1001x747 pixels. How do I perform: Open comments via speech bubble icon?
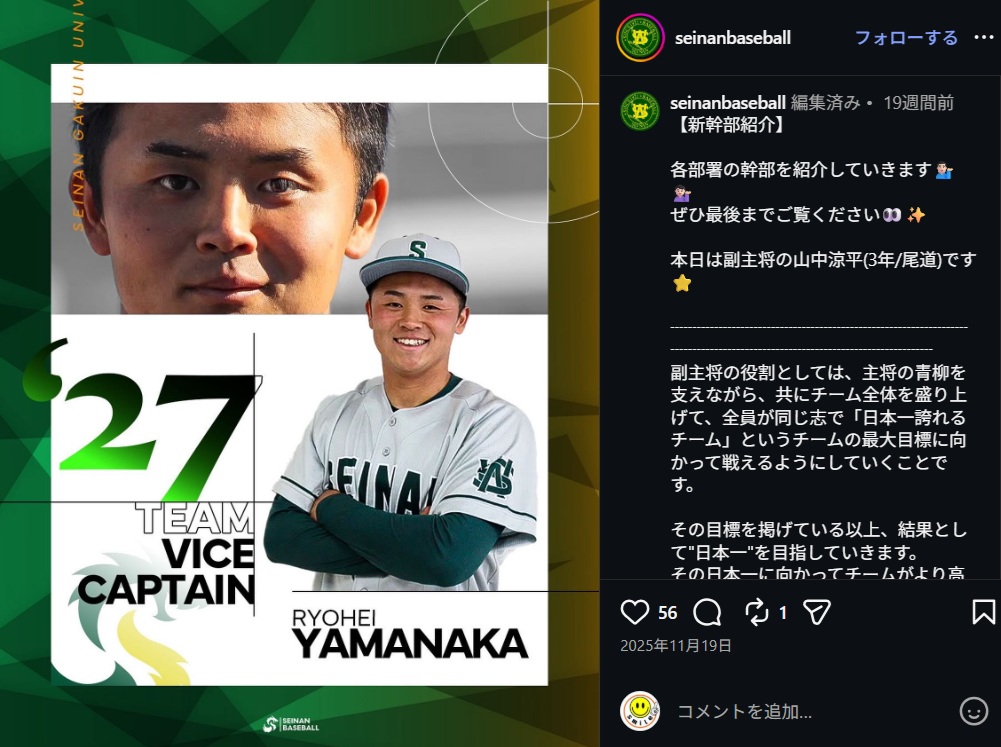(707, 612)
